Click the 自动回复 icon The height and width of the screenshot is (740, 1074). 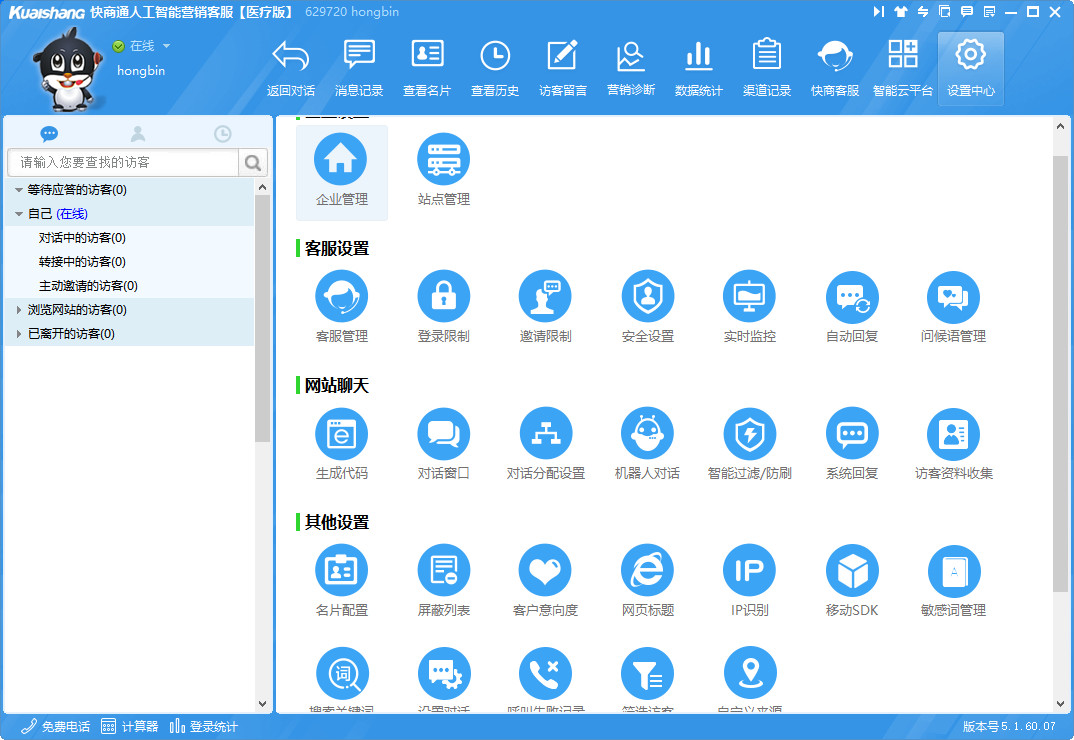click(x=851, y=297)
